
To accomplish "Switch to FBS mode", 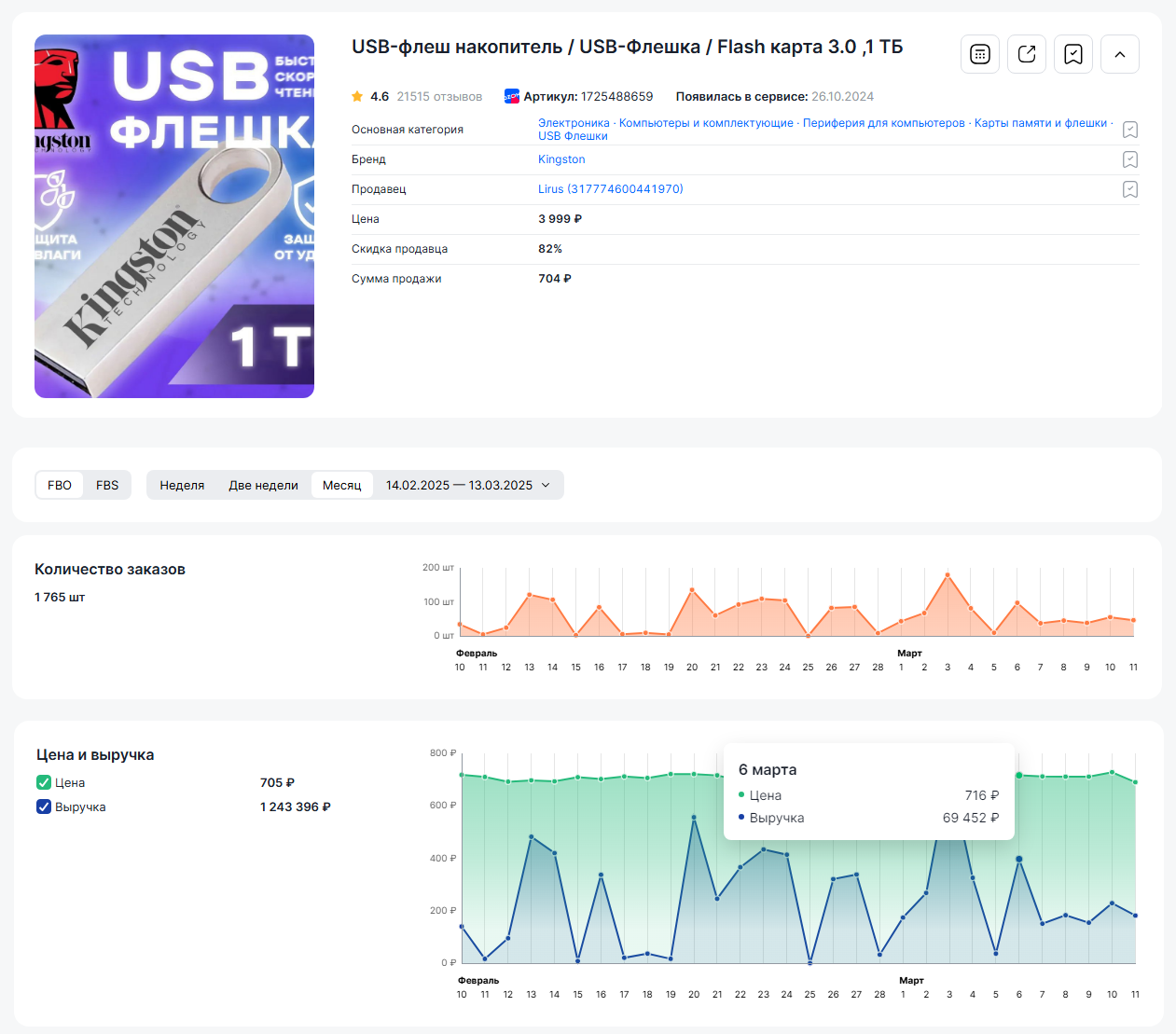I will tap(107, 485).
